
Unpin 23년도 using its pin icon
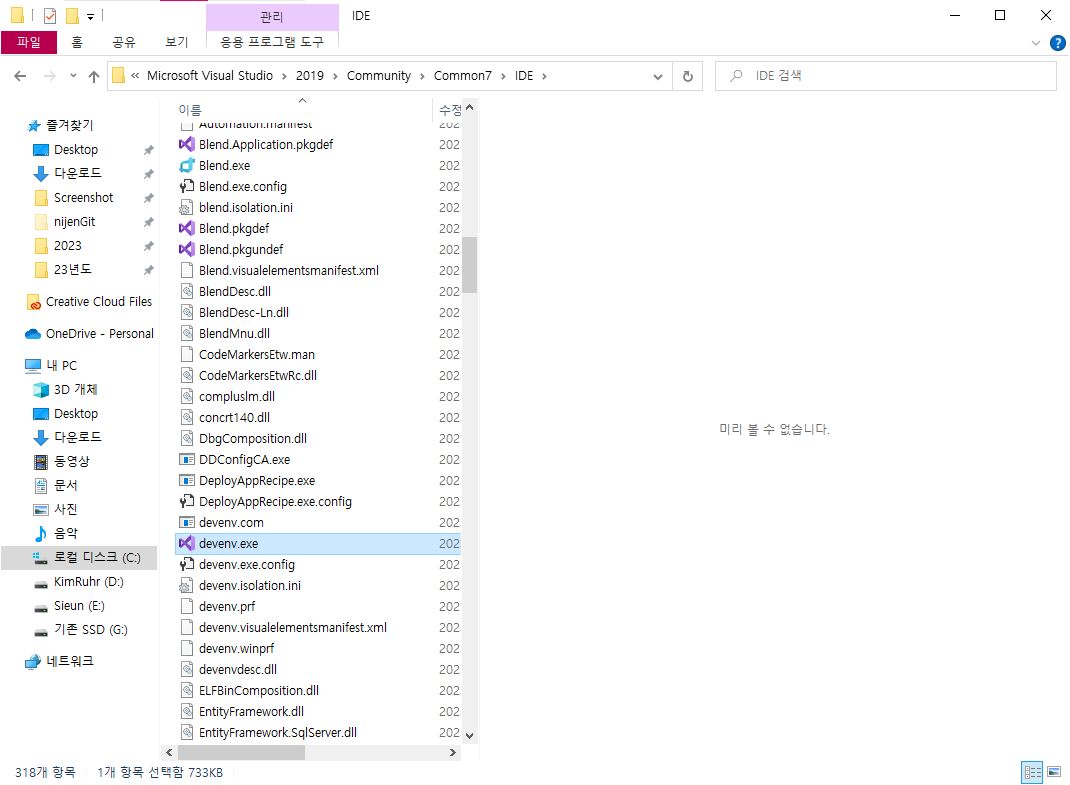pyautogui.click(x=148, y=270)
